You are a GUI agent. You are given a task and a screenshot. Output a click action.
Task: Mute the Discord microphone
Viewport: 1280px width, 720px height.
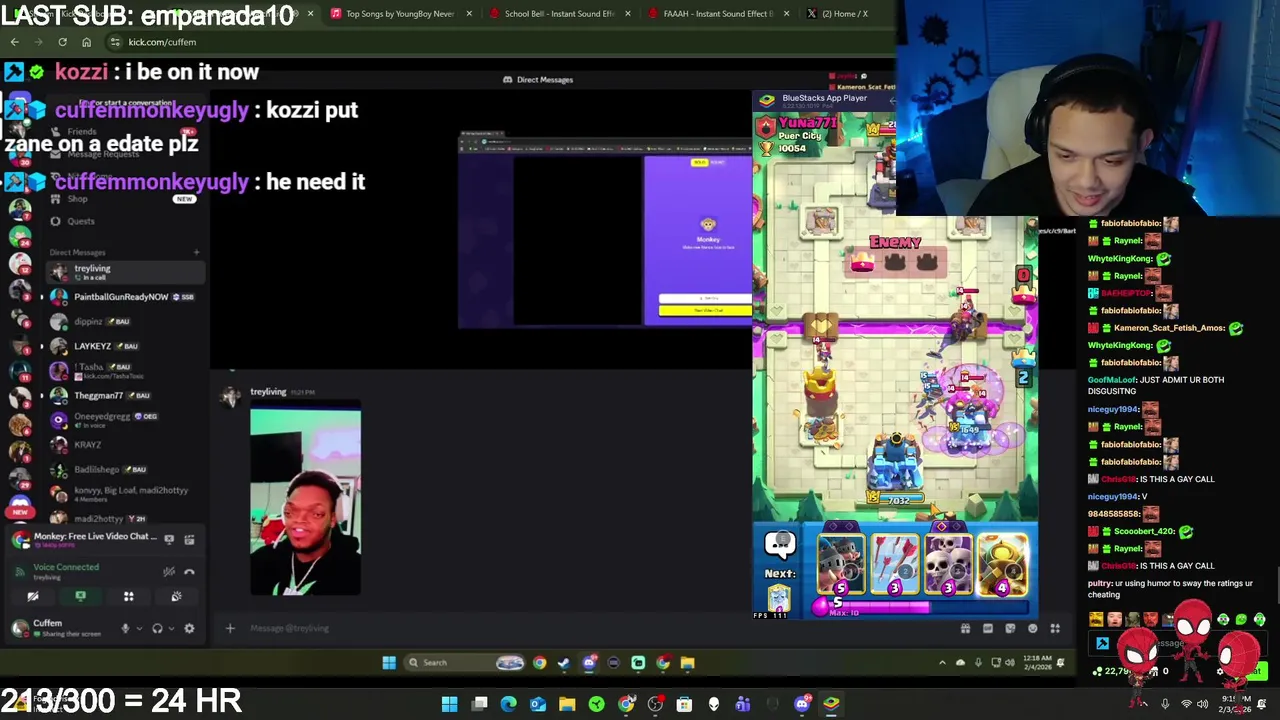125,628
